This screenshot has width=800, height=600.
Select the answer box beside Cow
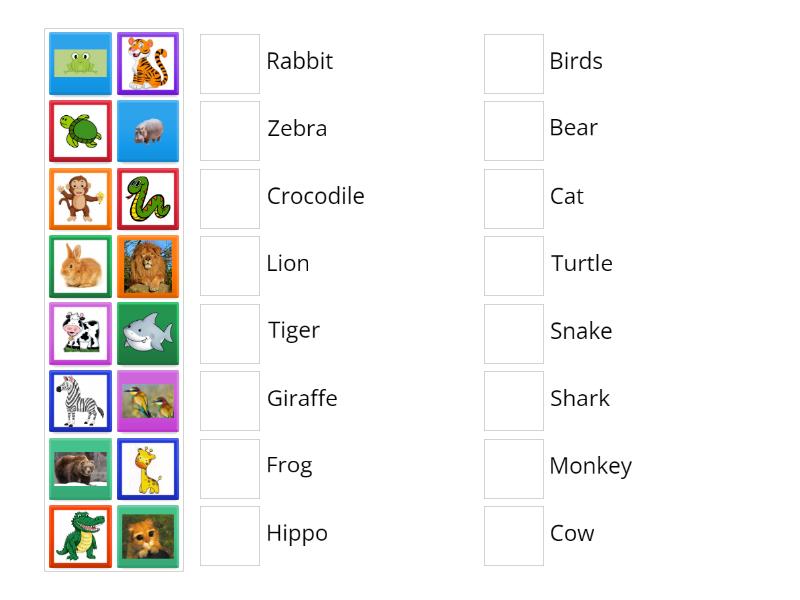tap(513, 535)
